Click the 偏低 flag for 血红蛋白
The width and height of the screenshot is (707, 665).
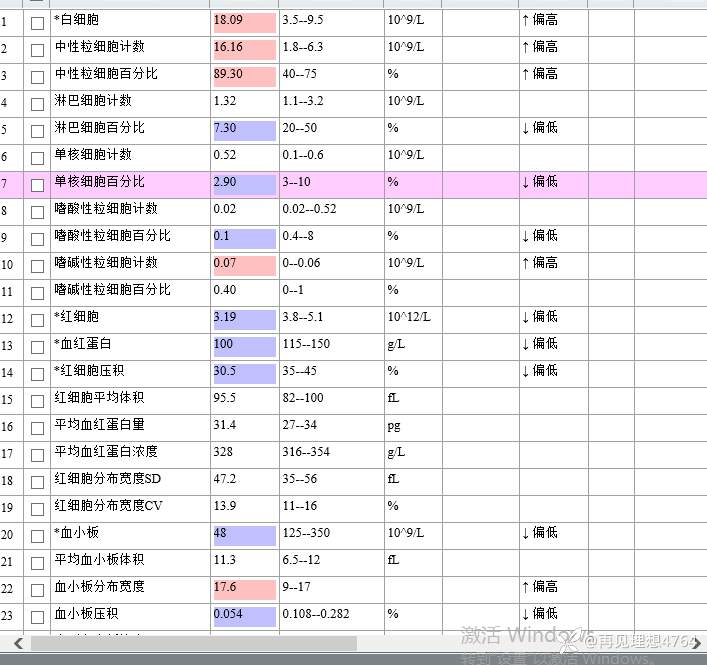pos(540,344)
